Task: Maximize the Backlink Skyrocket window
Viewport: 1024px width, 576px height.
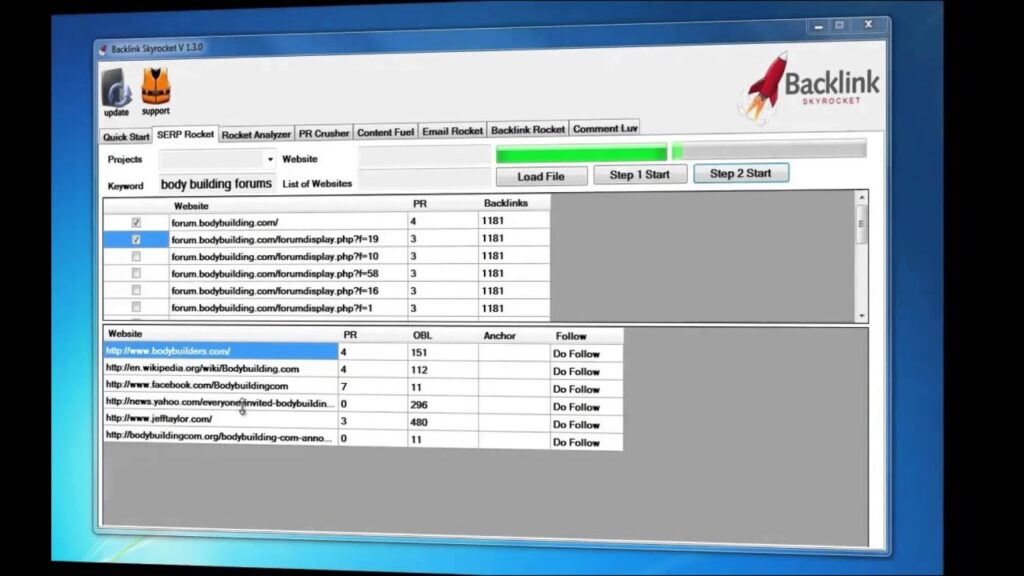Action: [x=839, y=25]
